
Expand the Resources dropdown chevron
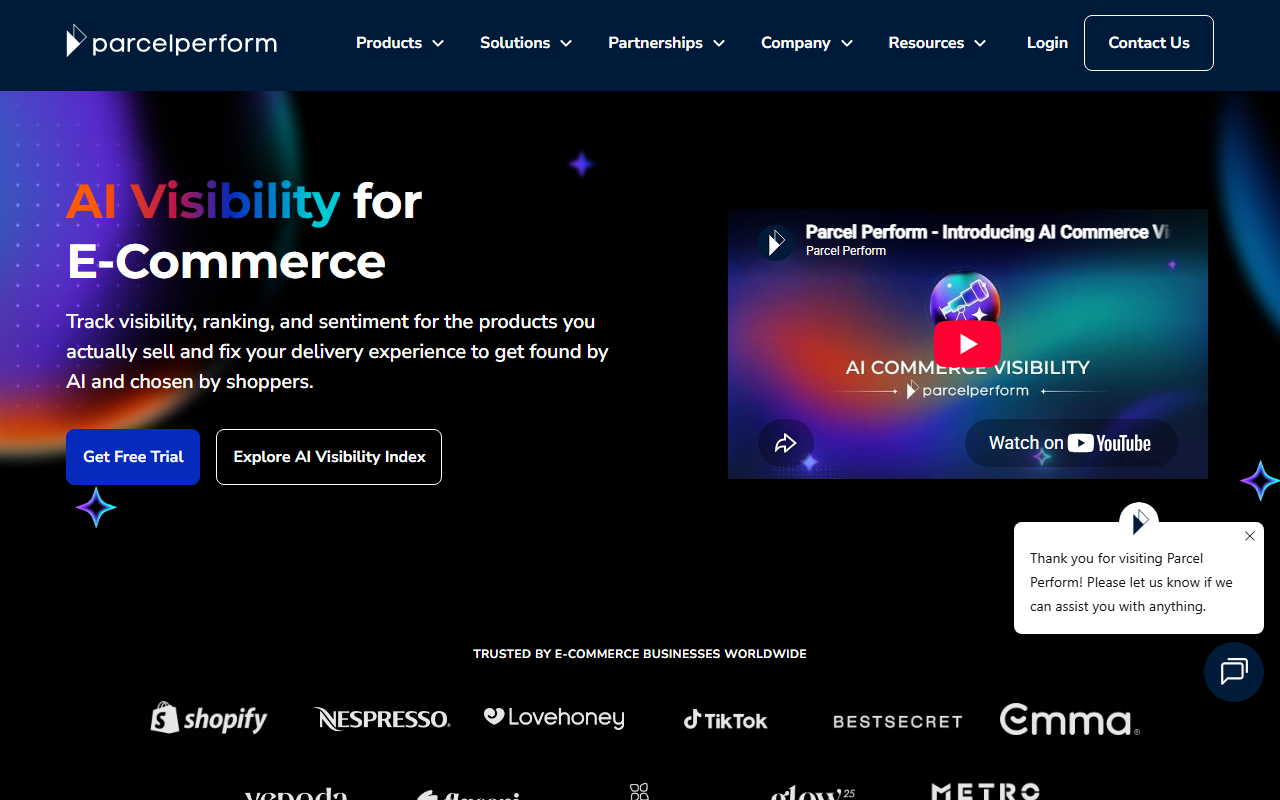click(x=980, y=43)
